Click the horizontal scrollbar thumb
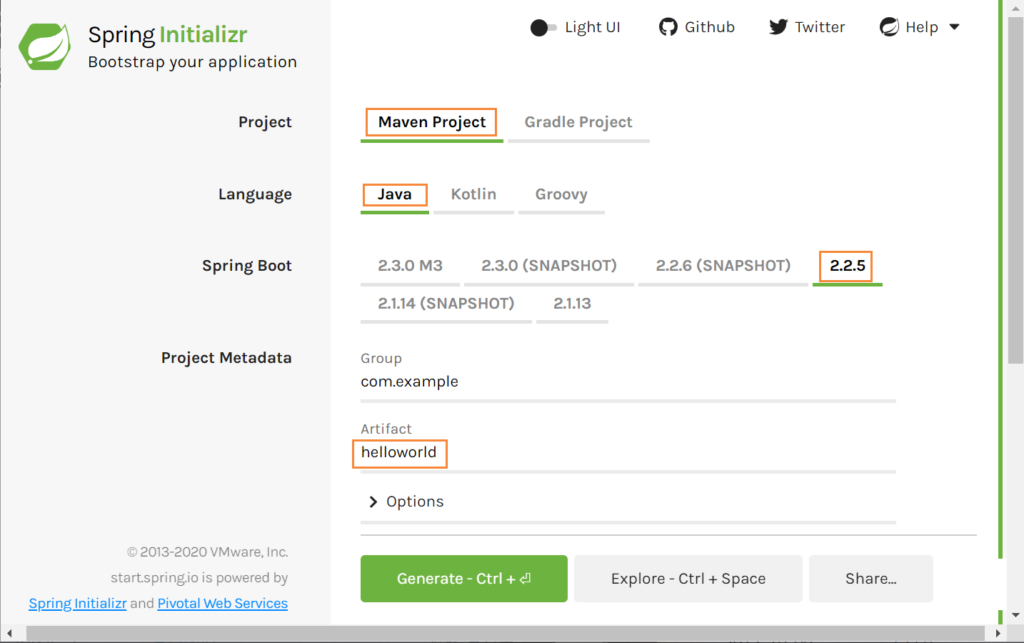This screenshot has height=643, width=1024. point(505,633)
